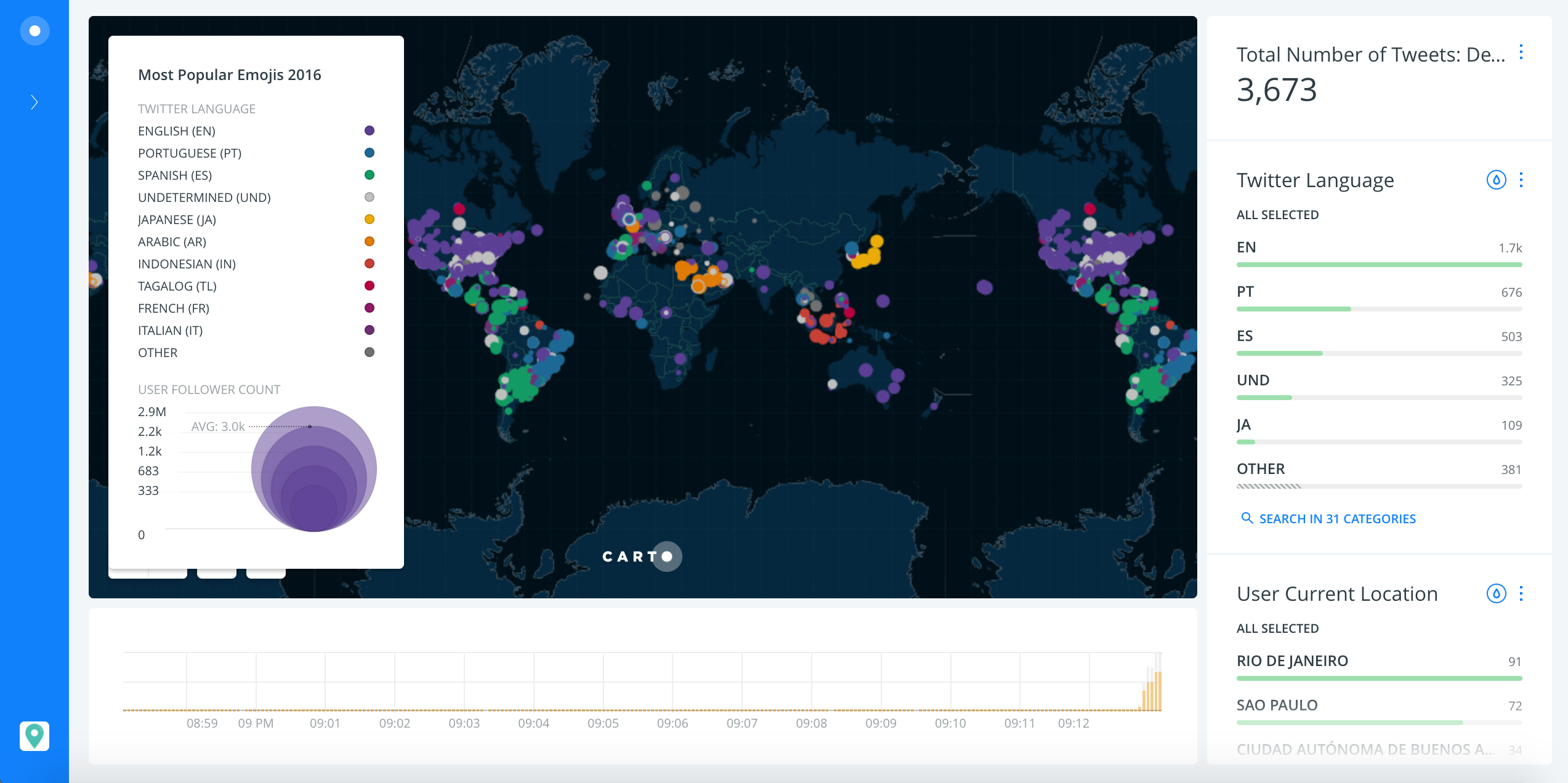Expand the left sidebar chevron arrow
Screen dimensions: 1568x783
tap(34, 102)
